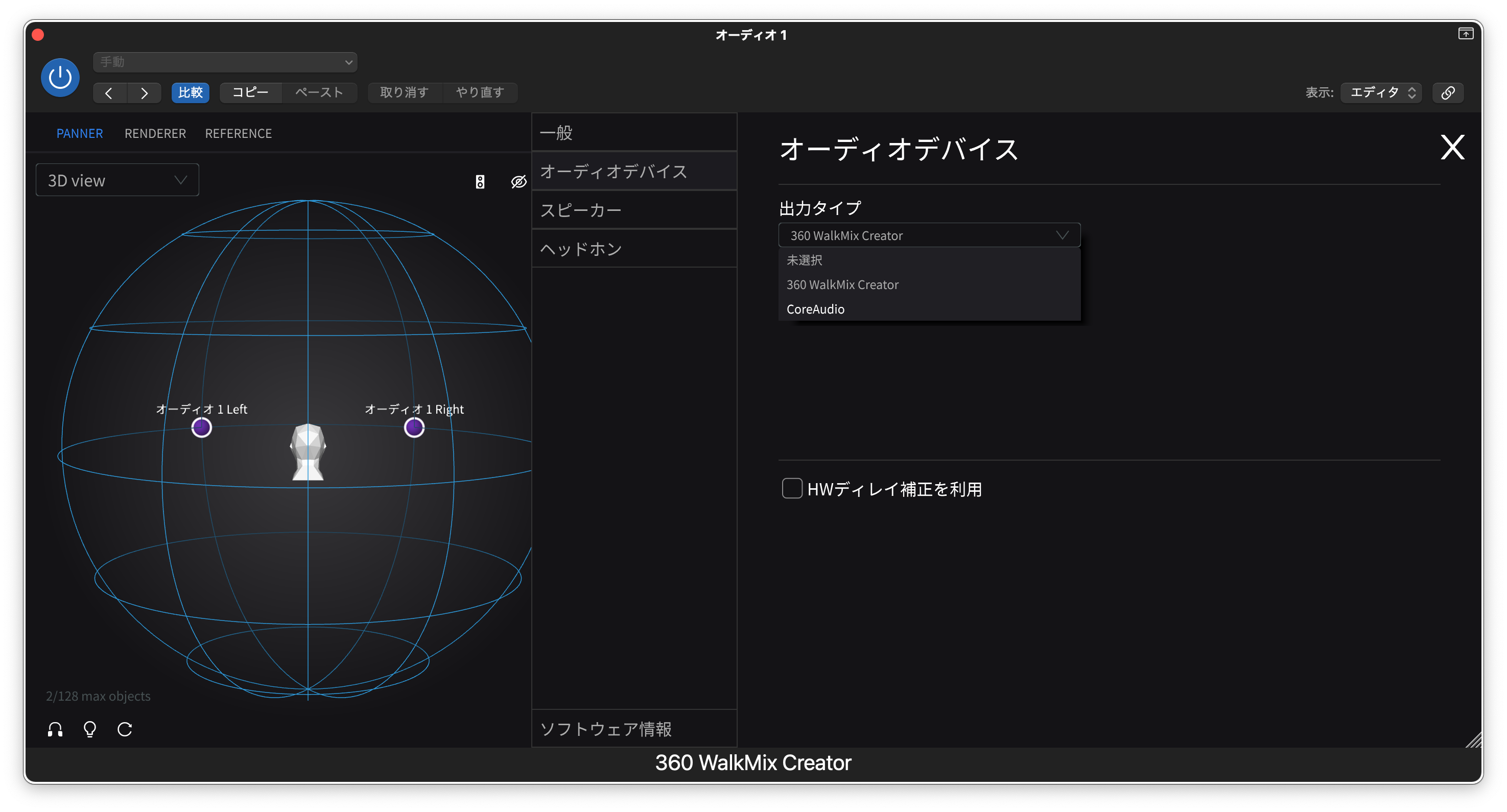Click the headphones icon
Viewport: 1507px width, 812px height.
(x=56, y=729)
